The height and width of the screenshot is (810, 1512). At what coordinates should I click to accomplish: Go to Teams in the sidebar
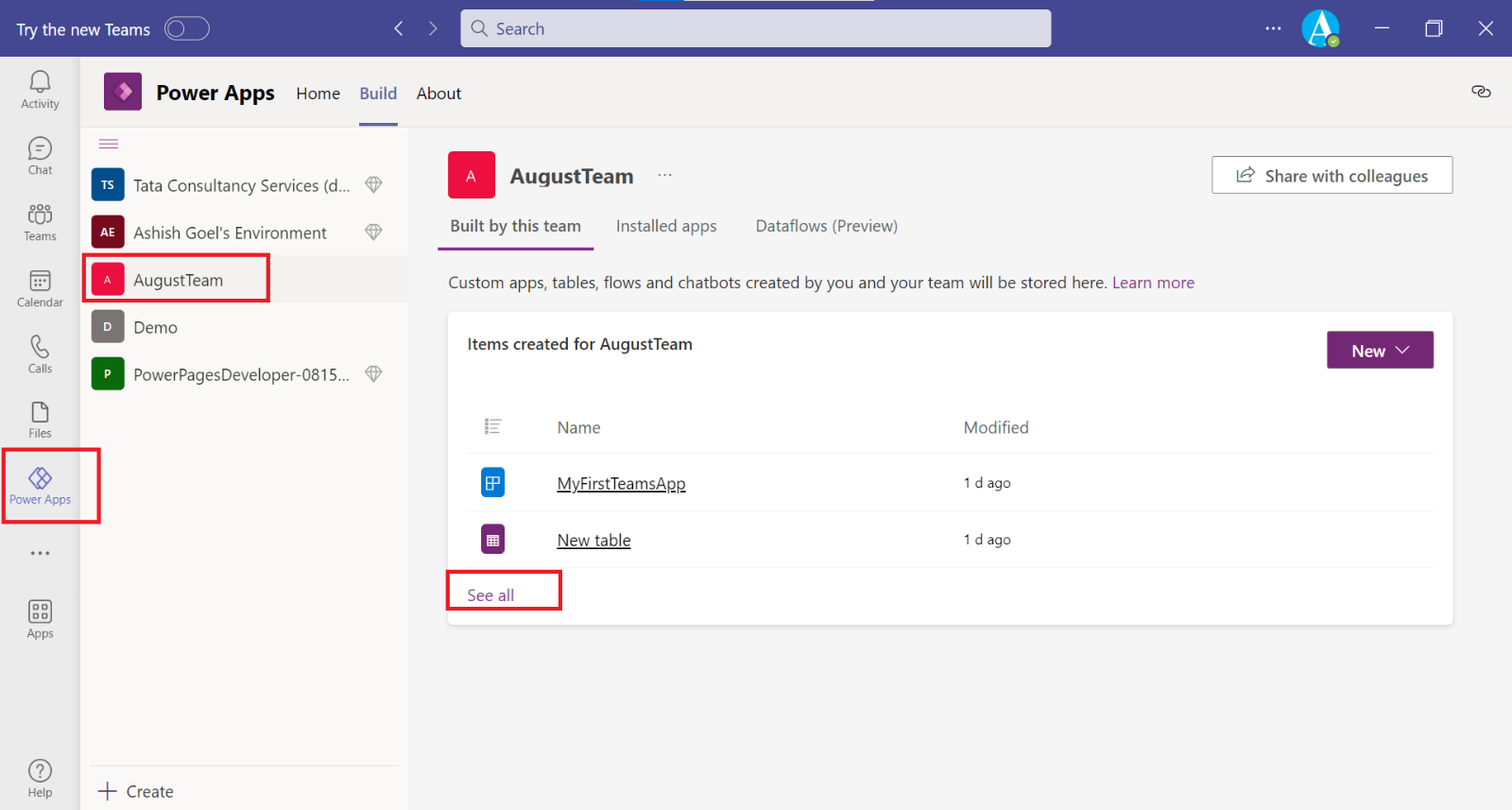click(40, 222)
